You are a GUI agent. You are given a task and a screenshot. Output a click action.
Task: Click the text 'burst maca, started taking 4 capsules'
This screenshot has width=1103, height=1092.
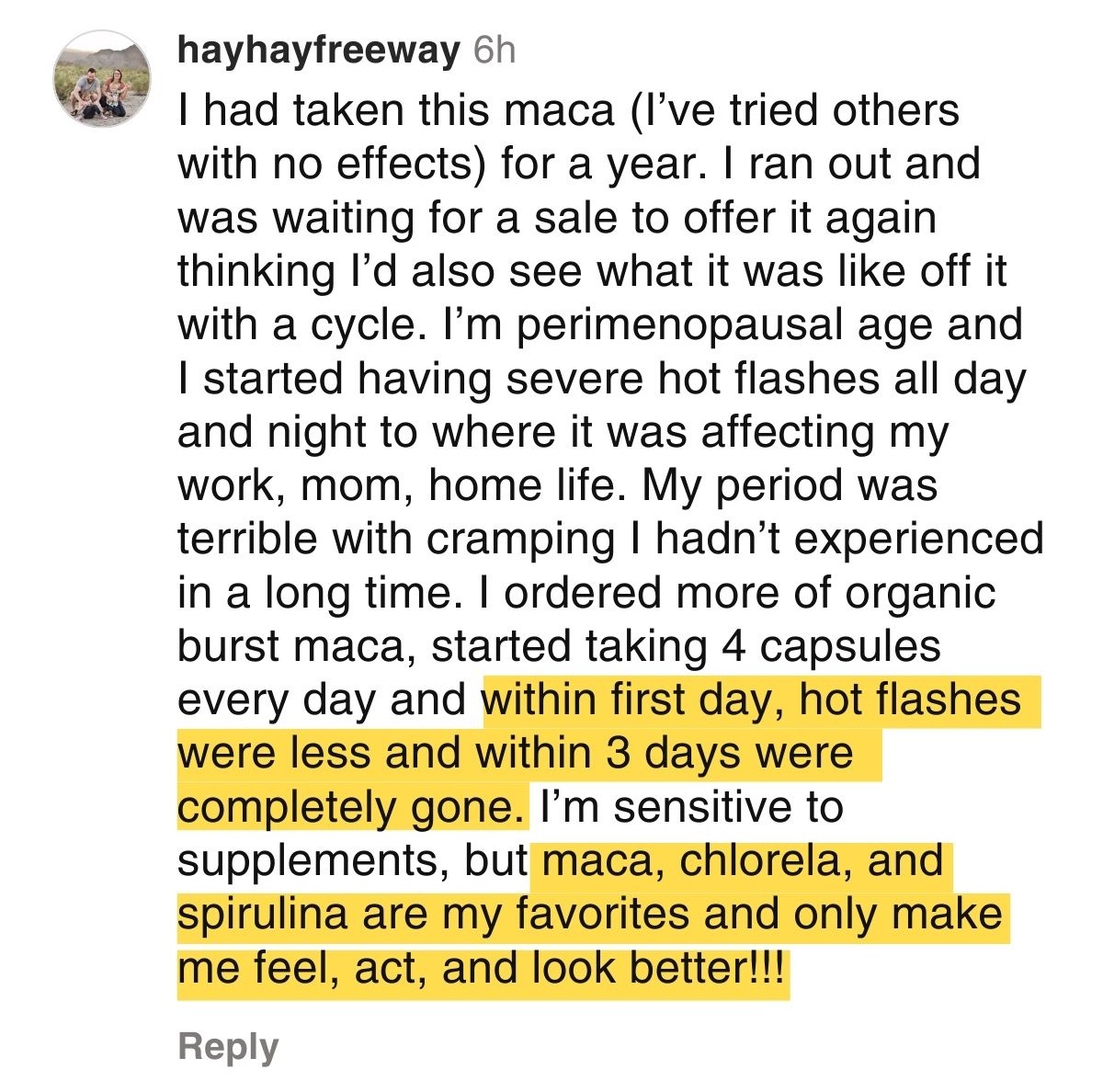[559, 647]
